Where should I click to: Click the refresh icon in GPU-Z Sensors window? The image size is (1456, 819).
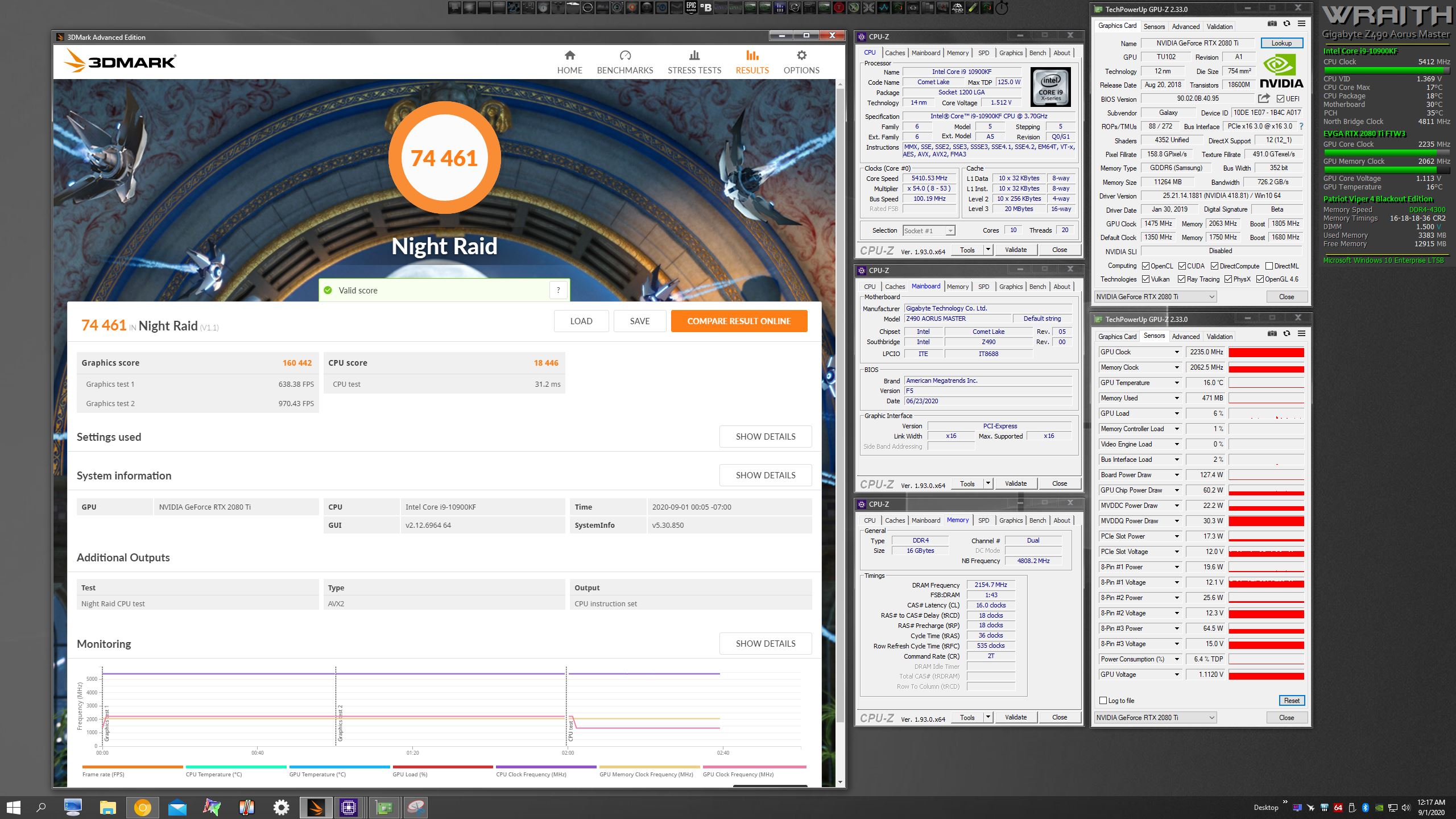tap(1287, 333)
